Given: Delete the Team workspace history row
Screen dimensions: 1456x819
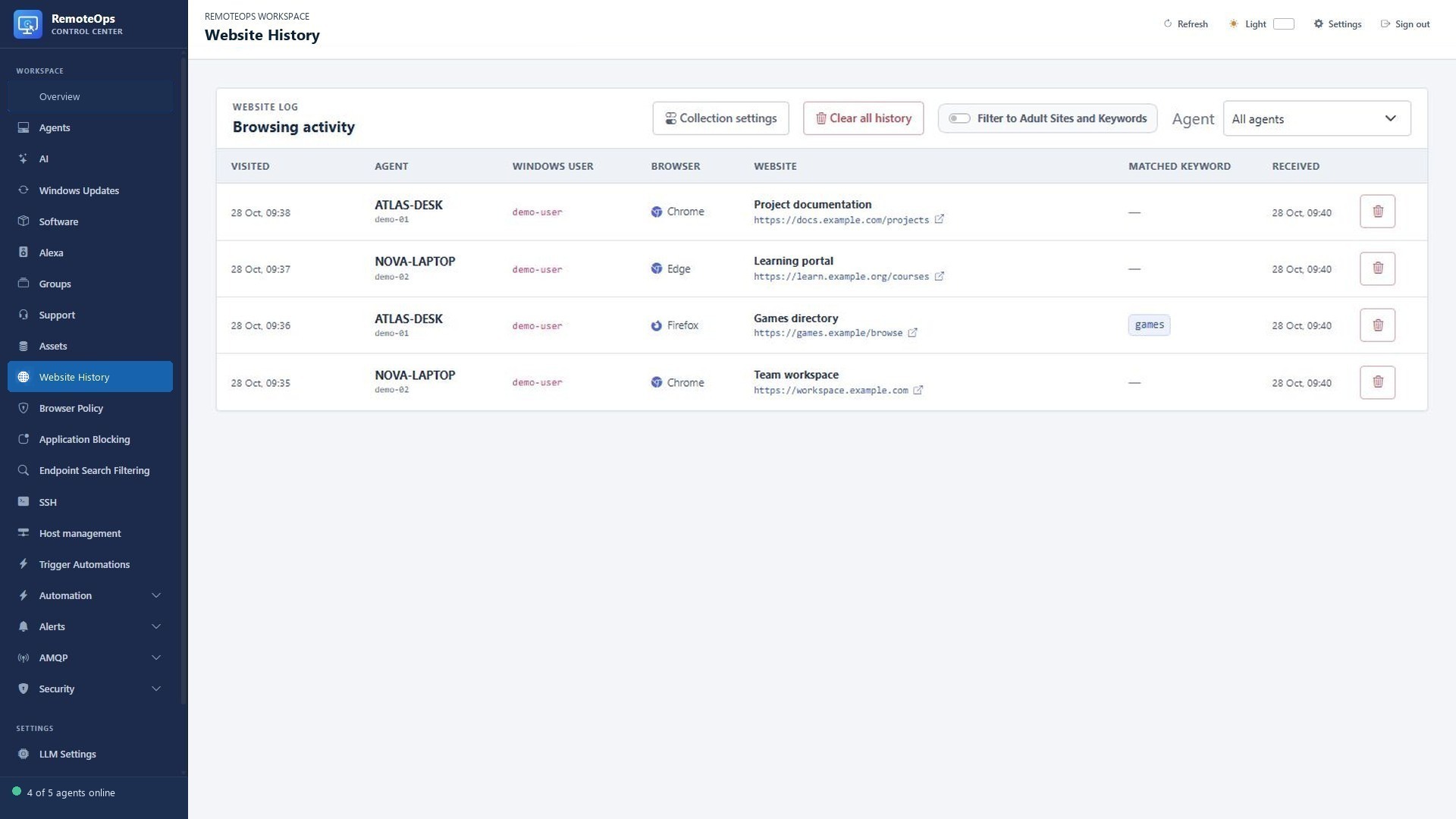Looking at the screenshot, I should click(x=1377, y=382).
